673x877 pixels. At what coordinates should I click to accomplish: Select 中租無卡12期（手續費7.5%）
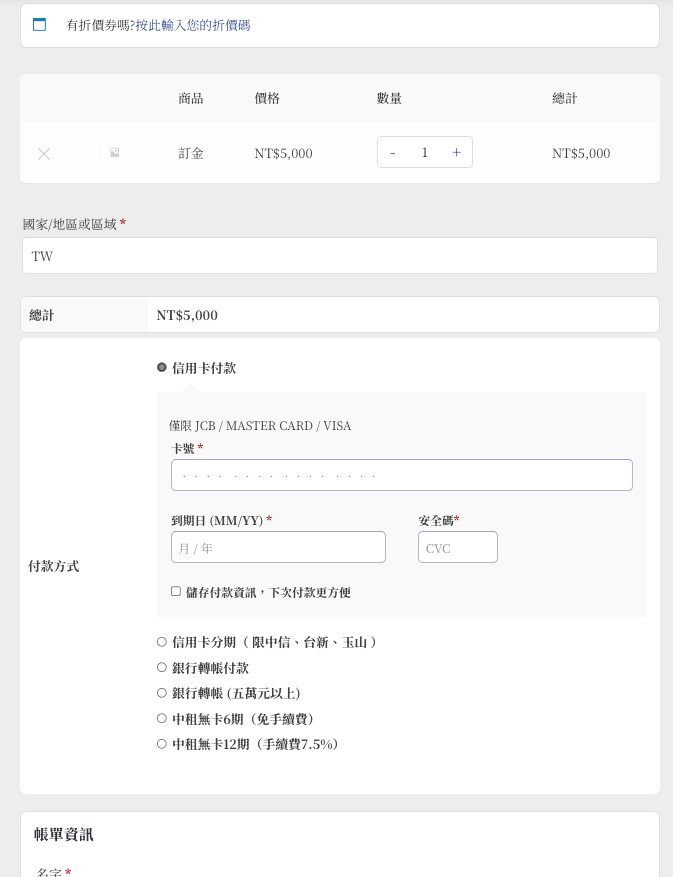(161, 743)
